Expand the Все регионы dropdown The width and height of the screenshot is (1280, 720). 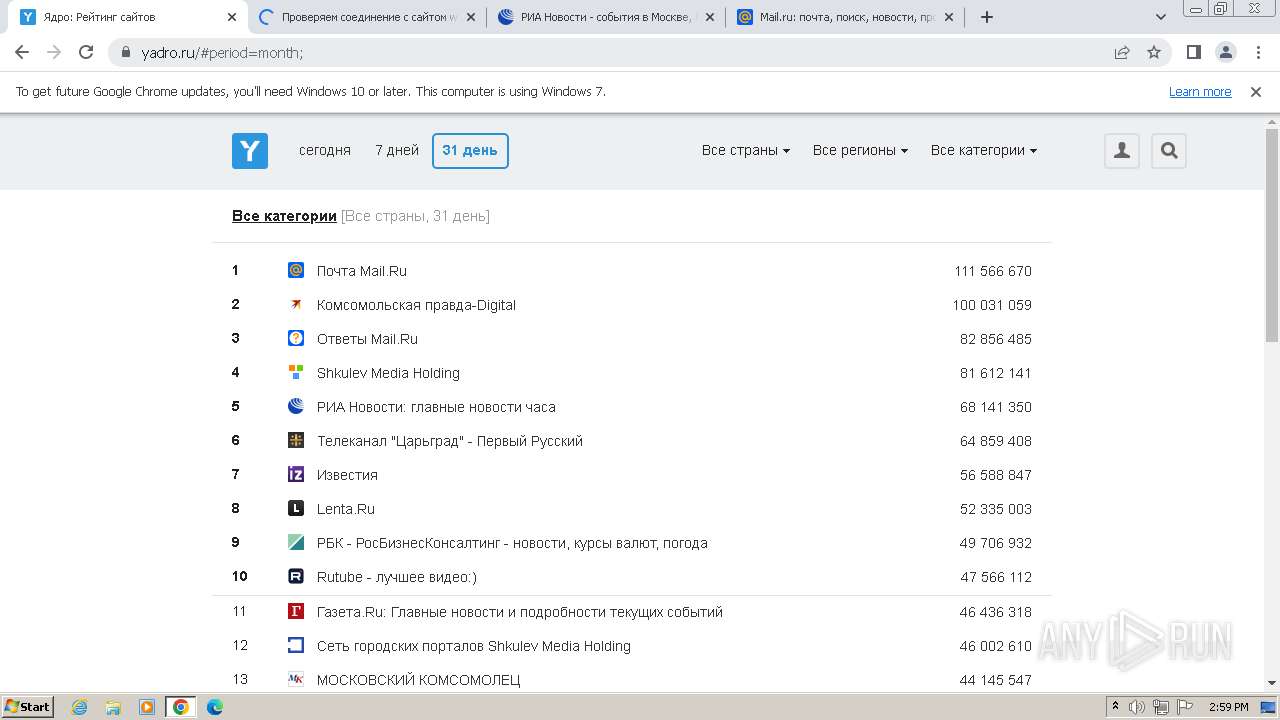[860, 150]
